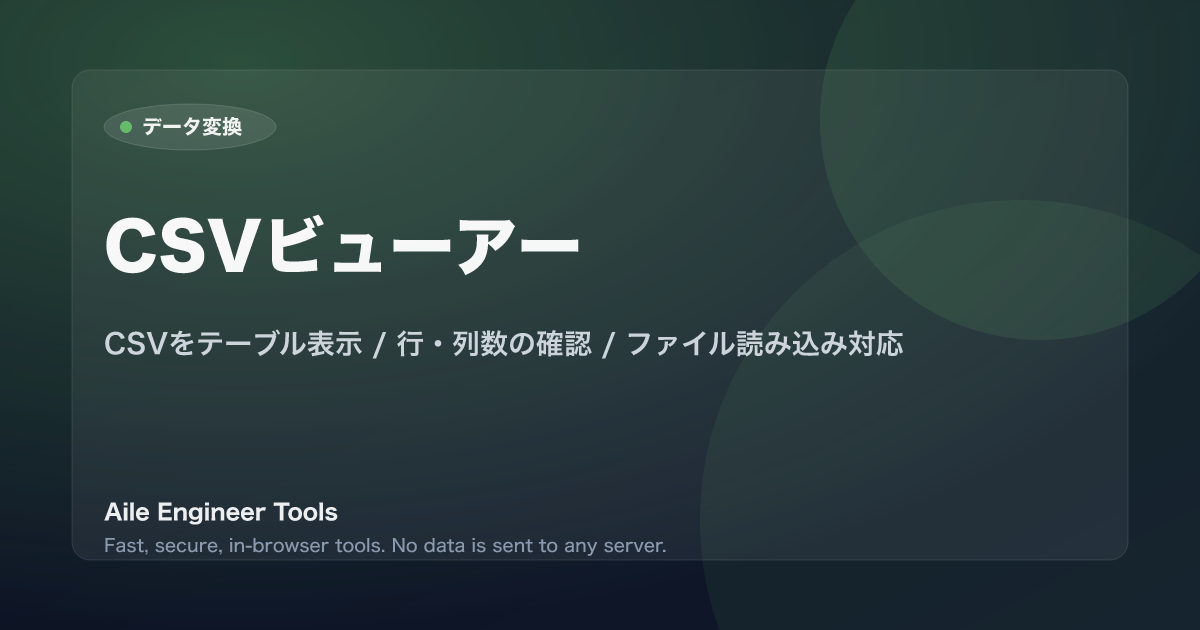
Task: Select the CSVビューアー title heading
Action: click(342, 246)
